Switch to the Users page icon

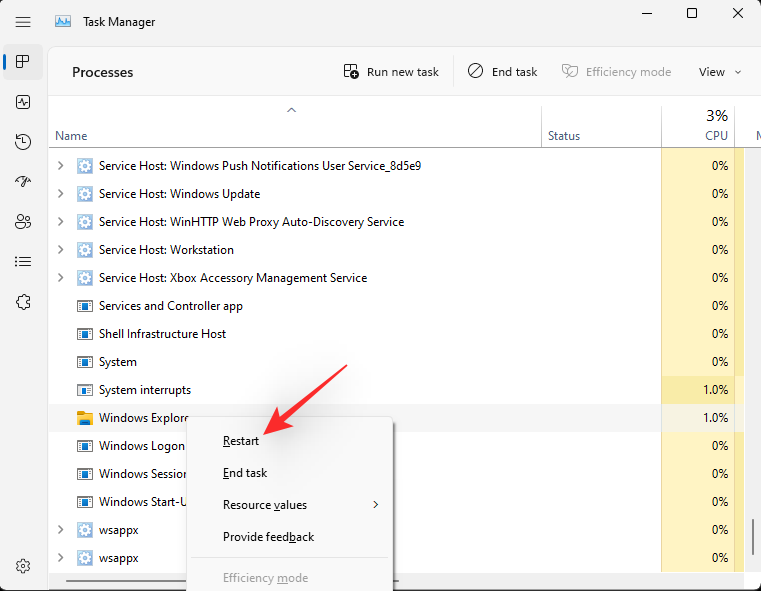[x=23, y=221]
